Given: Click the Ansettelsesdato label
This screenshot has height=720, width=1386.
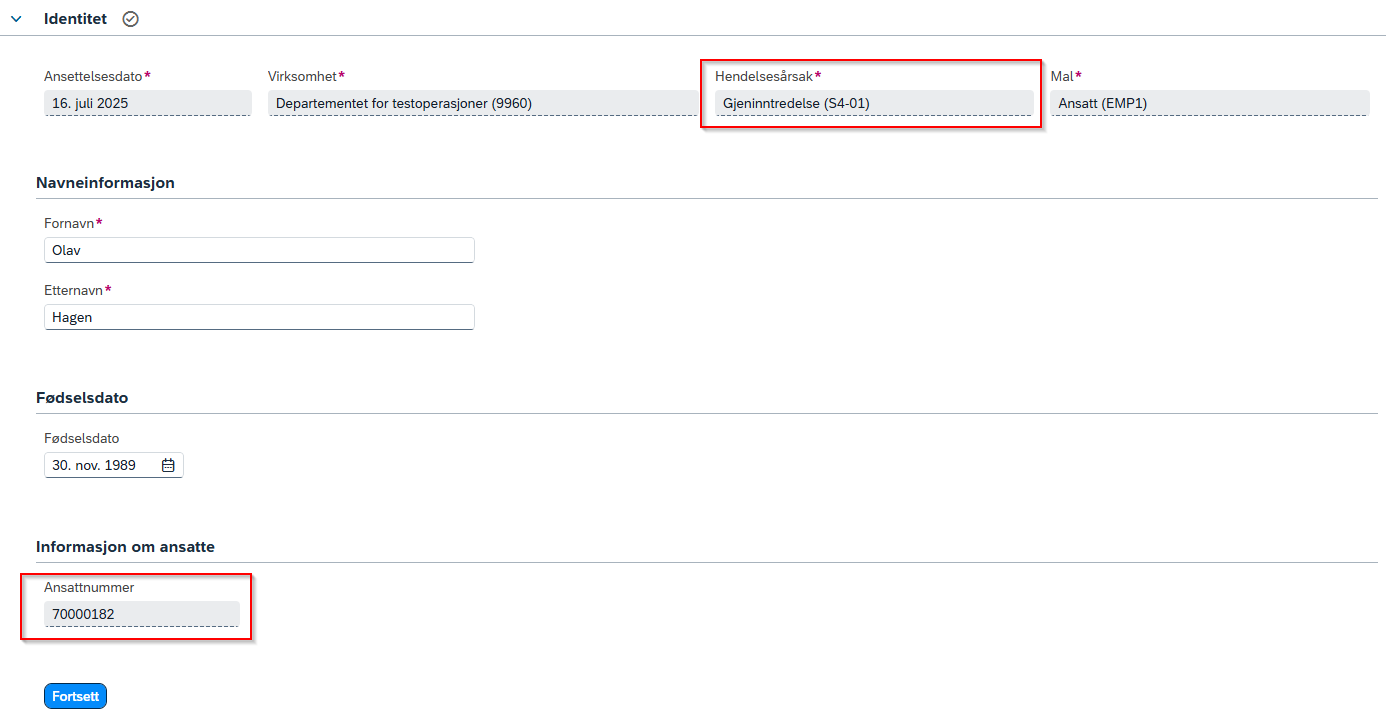Looking at the screenshot, I should 94,76.
